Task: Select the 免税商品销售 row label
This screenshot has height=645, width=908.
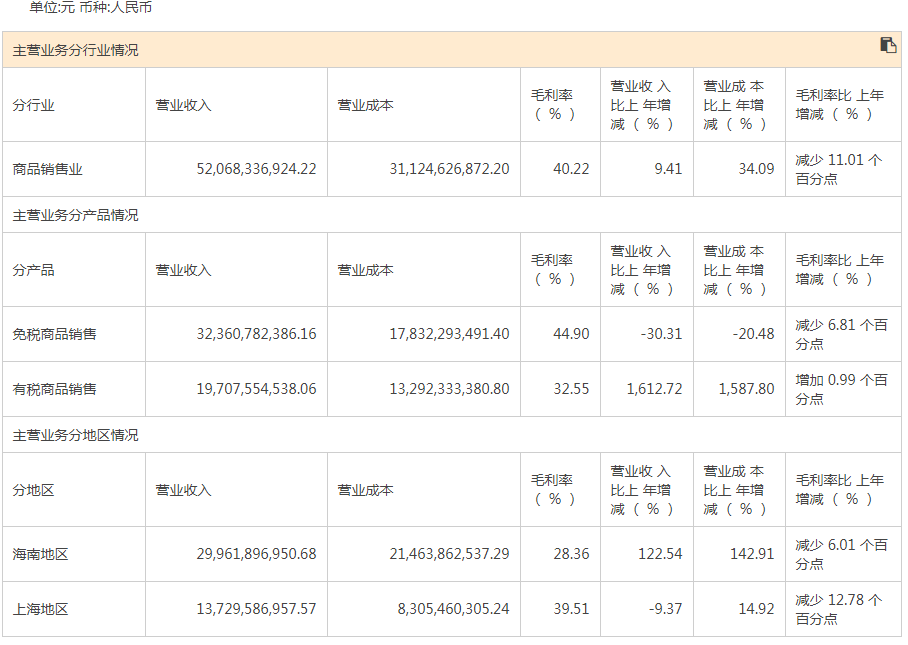Action: [x=55, y=334]
